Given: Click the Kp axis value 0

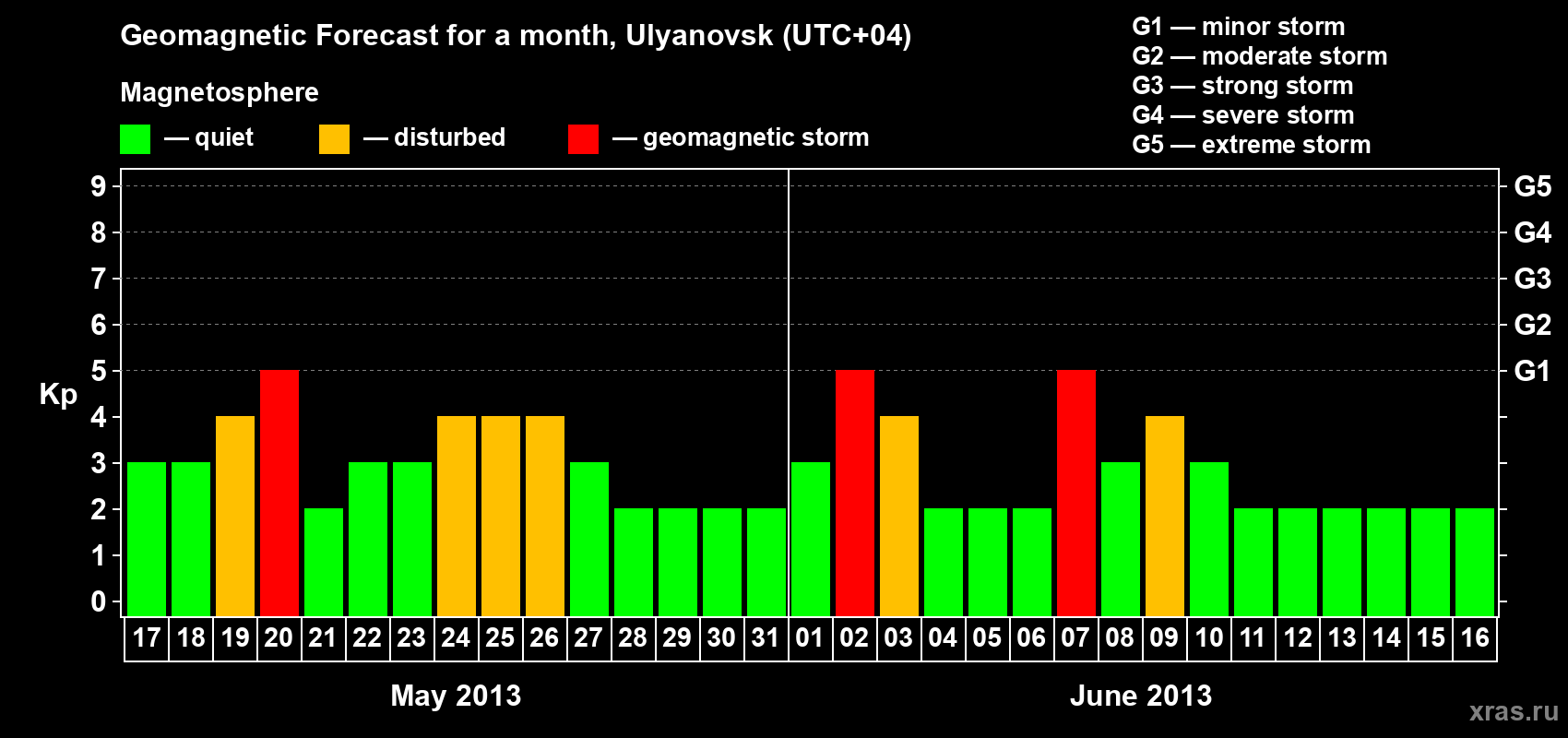Looking at the screenshot, I should tap(99, 601).
